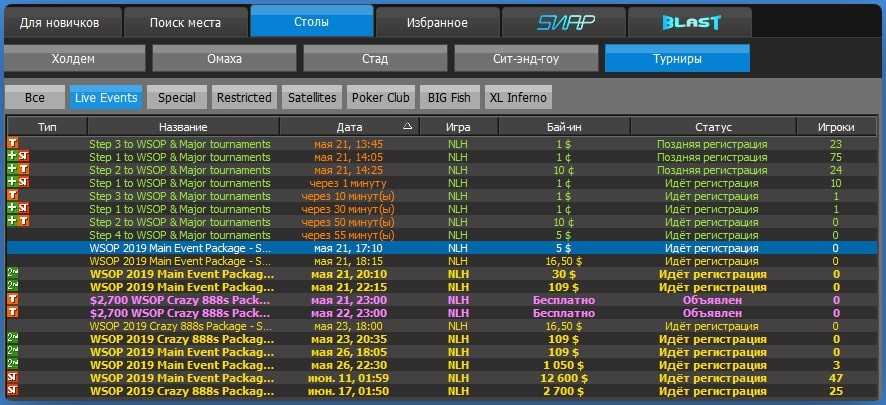This screenshot has height=405, width=886.
Task: Sort by the Игроки column header
Action: tap(836, 127)
